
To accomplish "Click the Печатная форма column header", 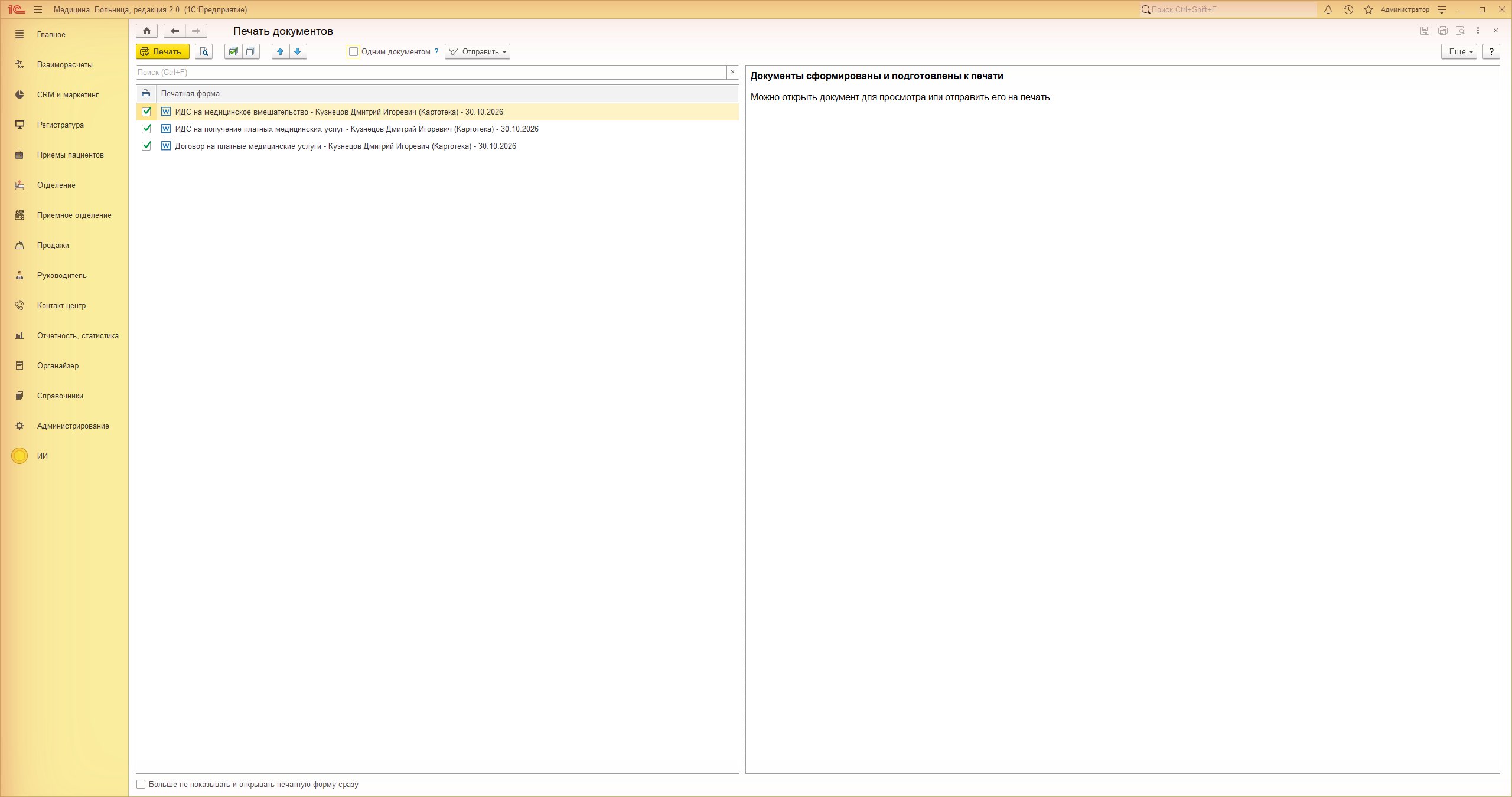I will [x=447, y=93].
